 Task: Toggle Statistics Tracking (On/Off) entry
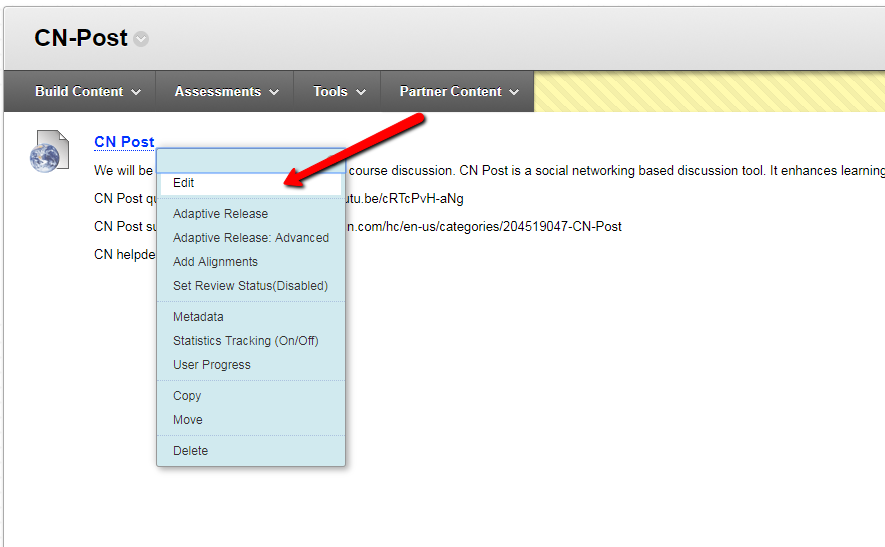click(x=246, y=341)
